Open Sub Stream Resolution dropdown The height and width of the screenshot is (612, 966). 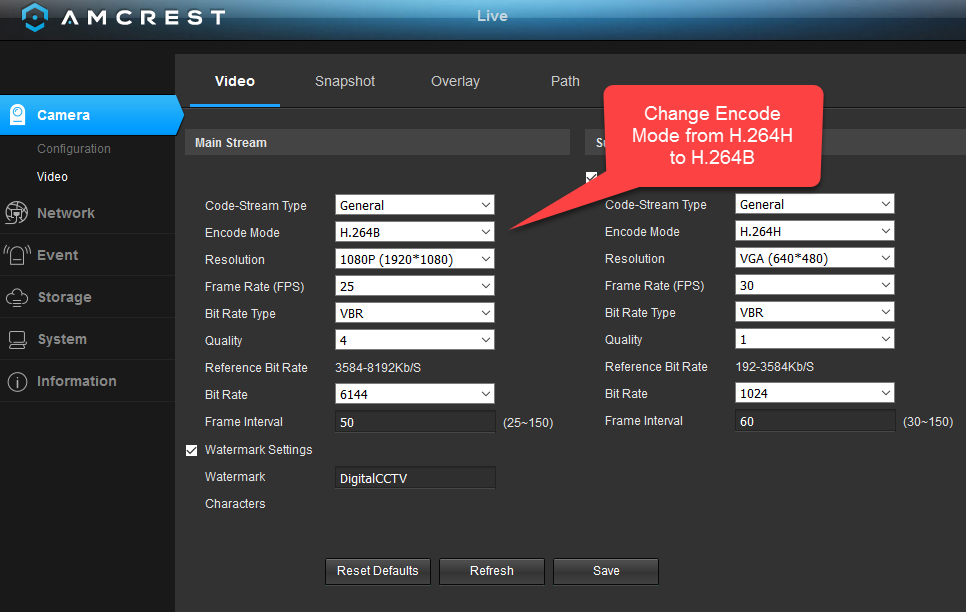tap(814, 259)
